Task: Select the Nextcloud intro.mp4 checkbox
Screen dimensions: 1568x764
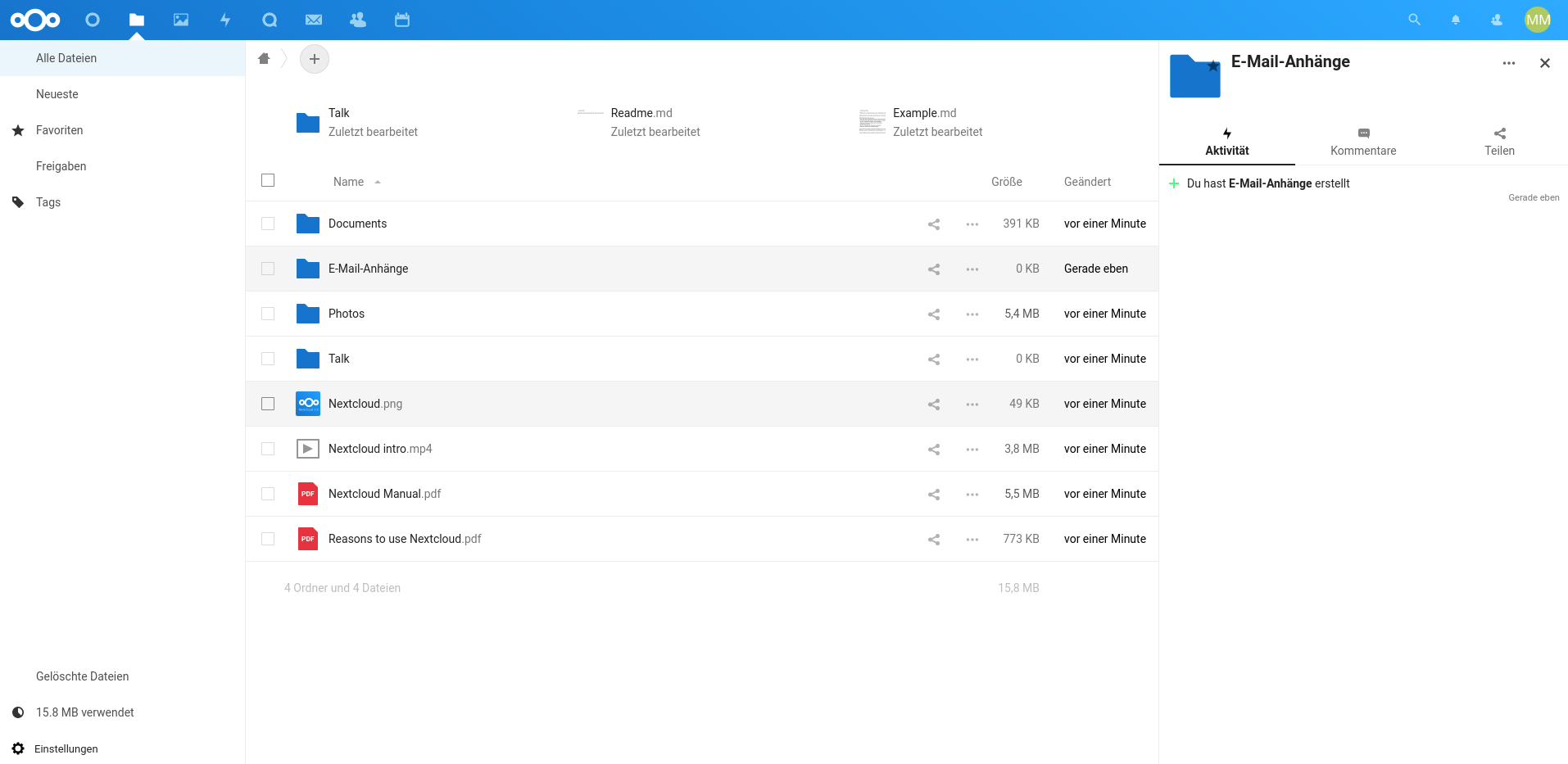Action: [268, 449]
